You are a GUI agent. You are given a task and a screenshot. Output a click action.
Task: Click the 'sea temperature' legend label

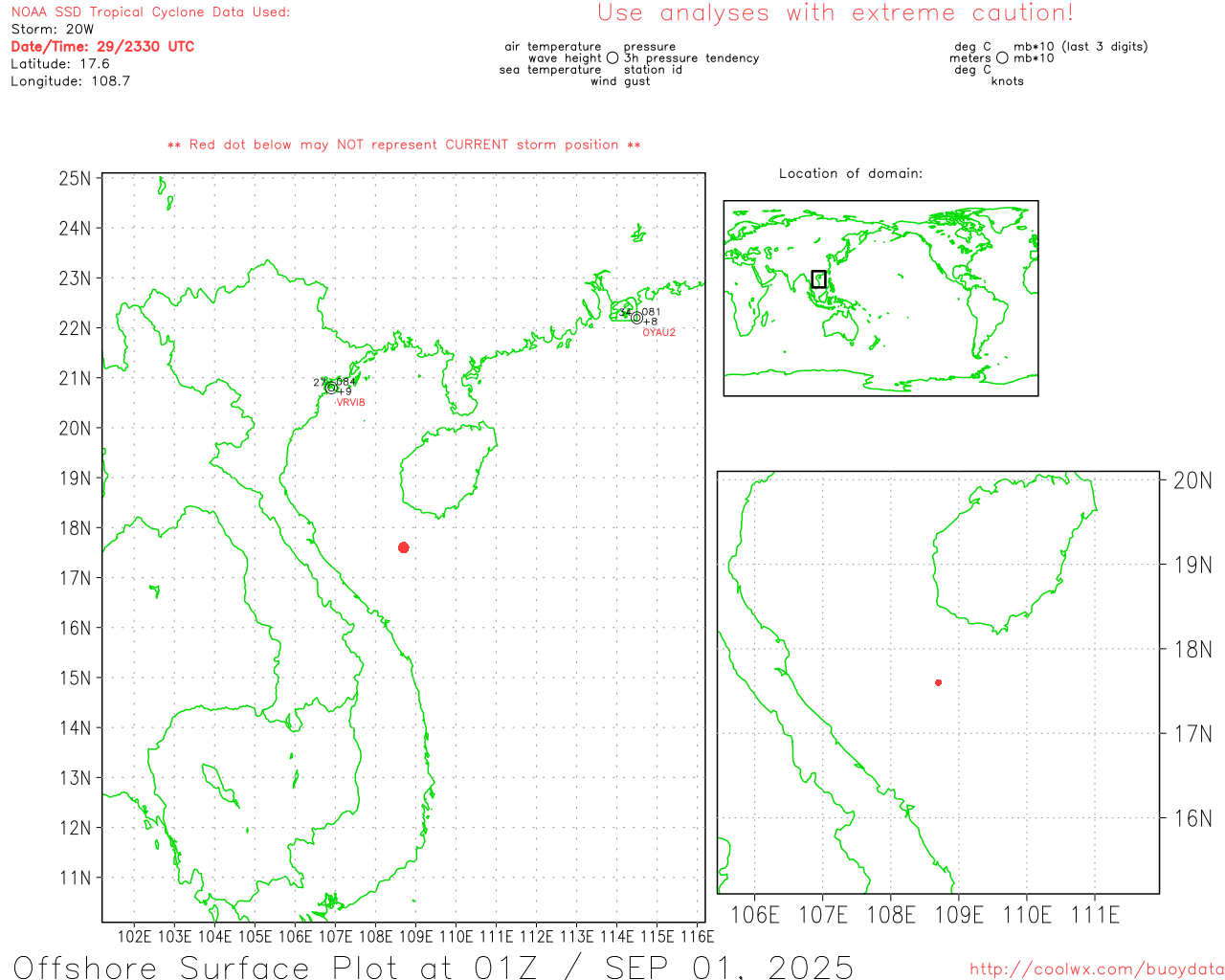point(550,70)
